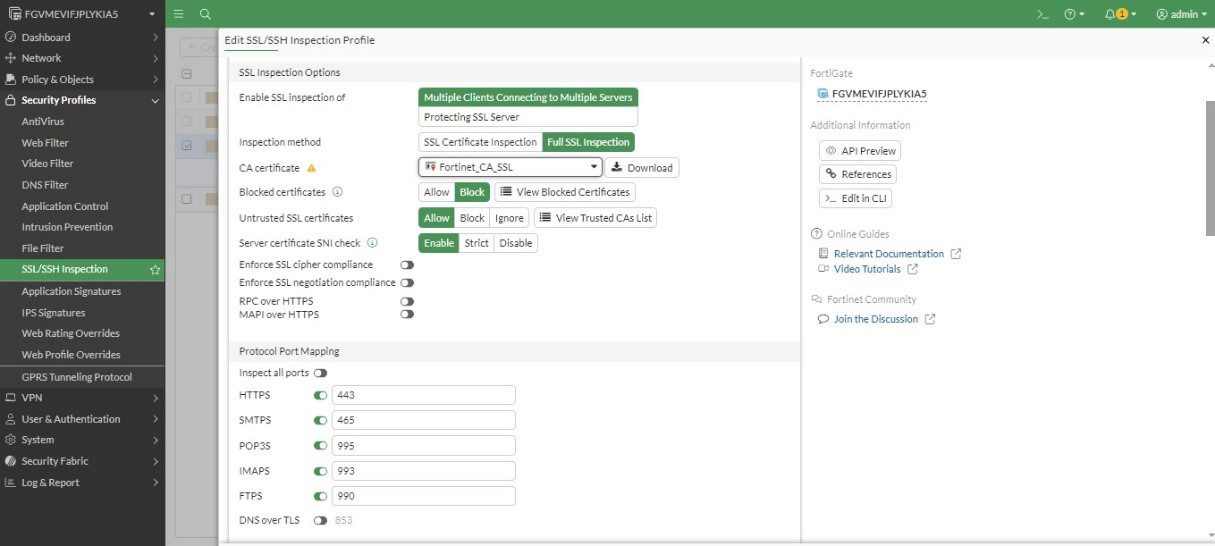1215x546 pixels.
Task: Open the admin user dropdown
Action: pos(1180,14)
